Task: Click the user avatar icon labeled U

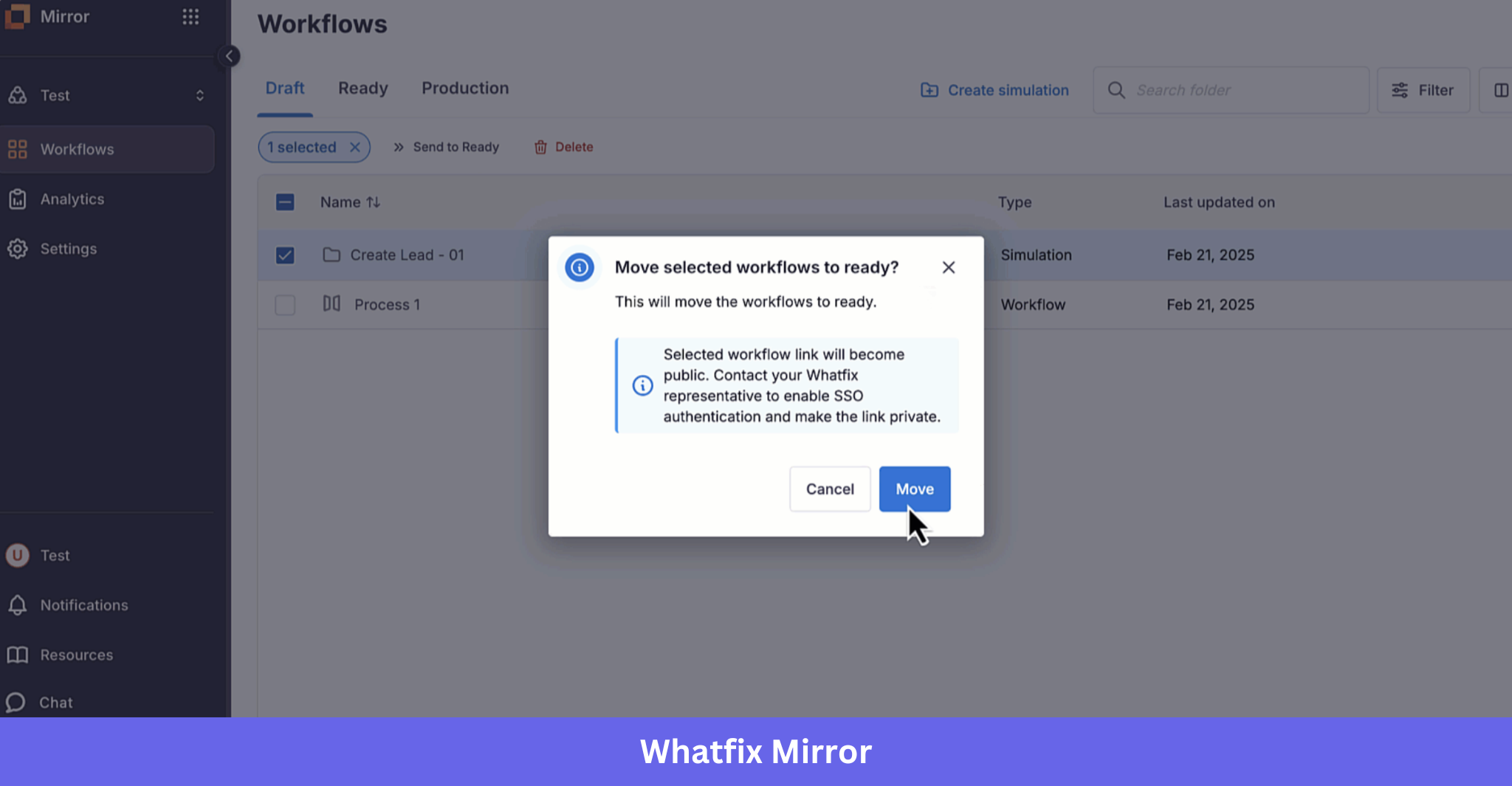Action: [x=18, y=555]
